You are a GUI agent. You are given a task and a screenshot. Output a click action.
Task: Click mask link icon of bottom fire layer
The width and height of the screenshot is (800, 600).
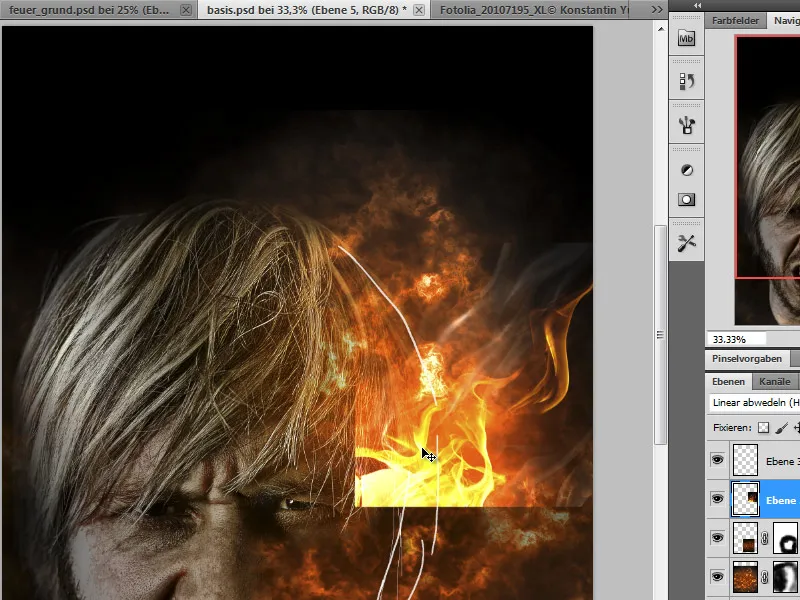[765, 577]
